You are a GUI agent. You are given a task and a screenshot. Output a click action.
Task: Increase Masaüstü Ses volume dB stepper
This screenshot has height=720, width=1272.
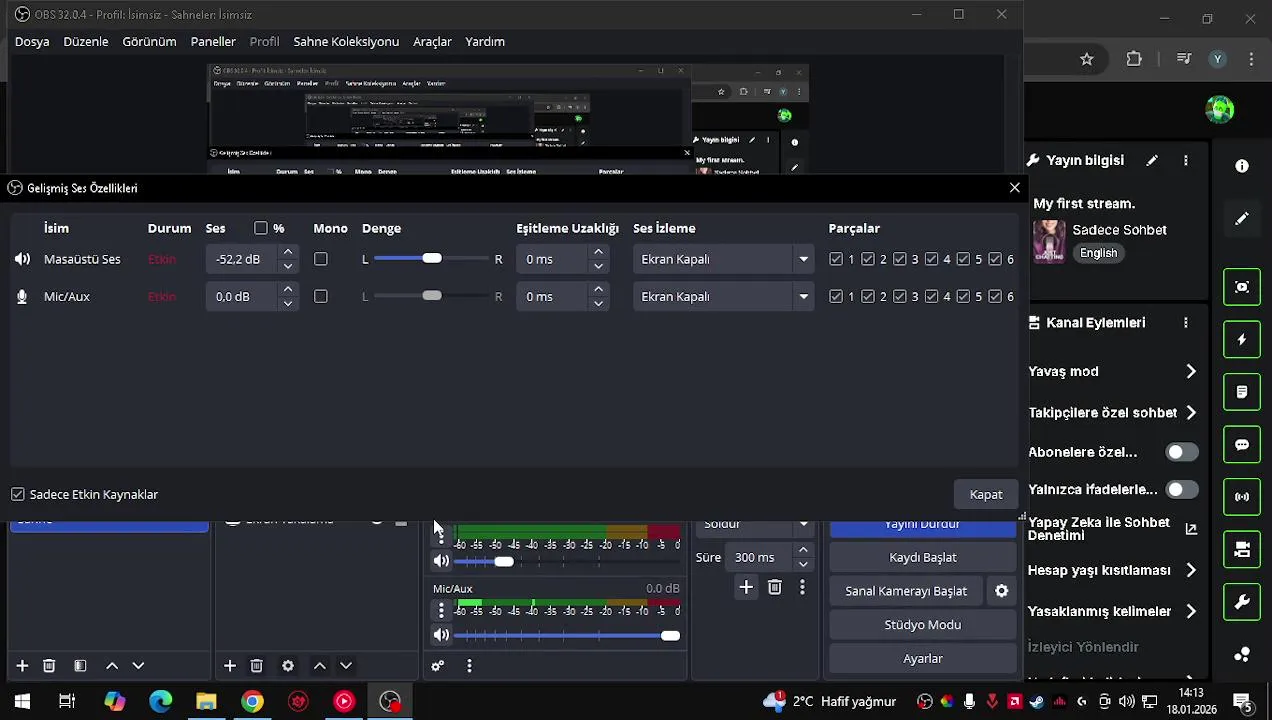(288, 252)
